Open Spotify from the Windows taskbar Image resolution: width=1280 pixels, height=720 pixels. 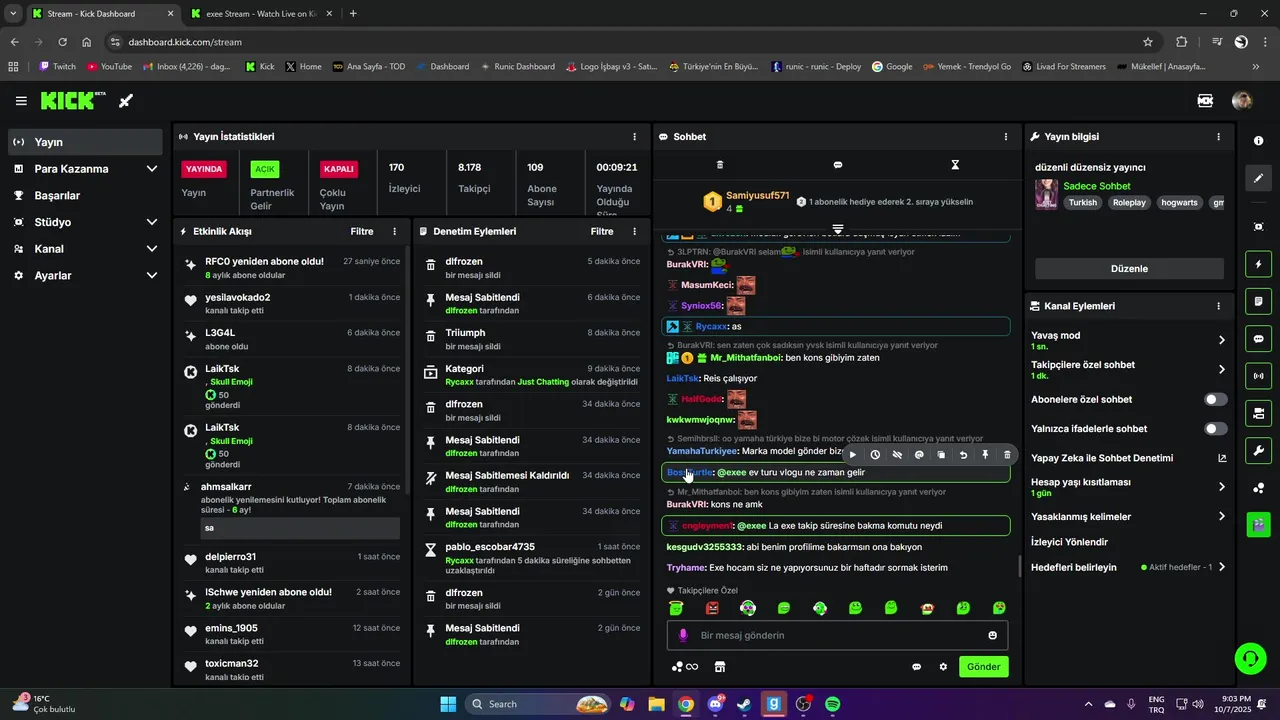[x=833, y=704]
